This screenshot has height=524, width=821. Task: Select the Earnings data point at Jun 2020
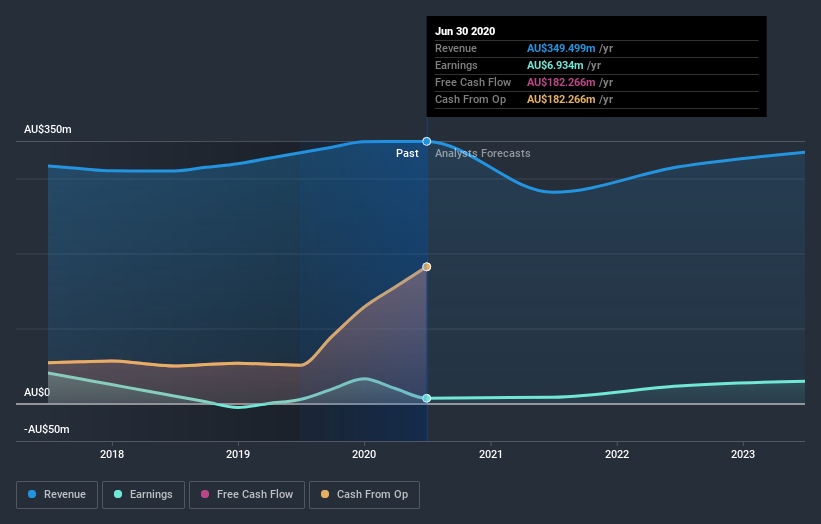tap(427, 398)
